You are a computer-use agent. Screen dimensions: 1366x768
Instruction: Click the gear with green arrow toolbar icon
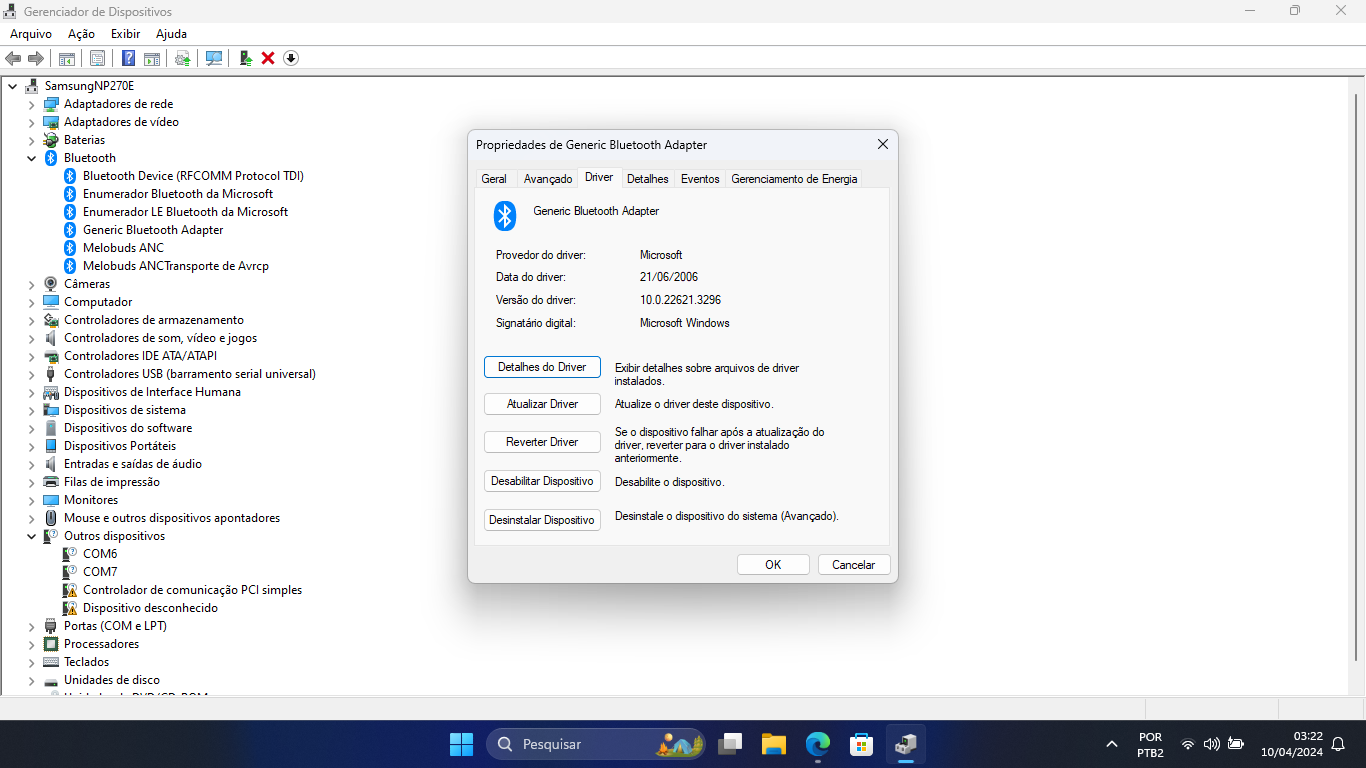[x=183, y=58]
